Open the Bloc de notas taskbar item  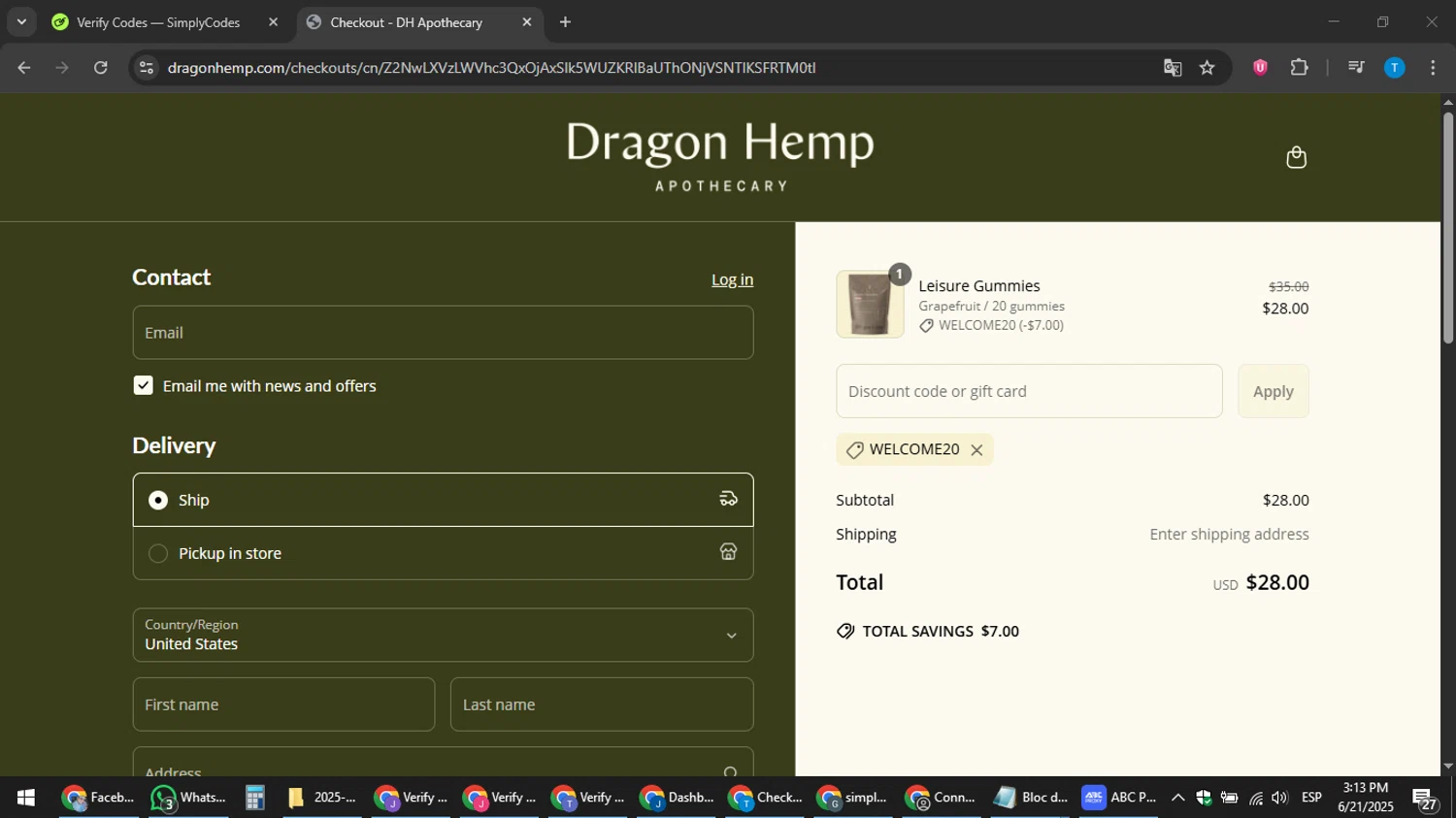pos(1030,798)
